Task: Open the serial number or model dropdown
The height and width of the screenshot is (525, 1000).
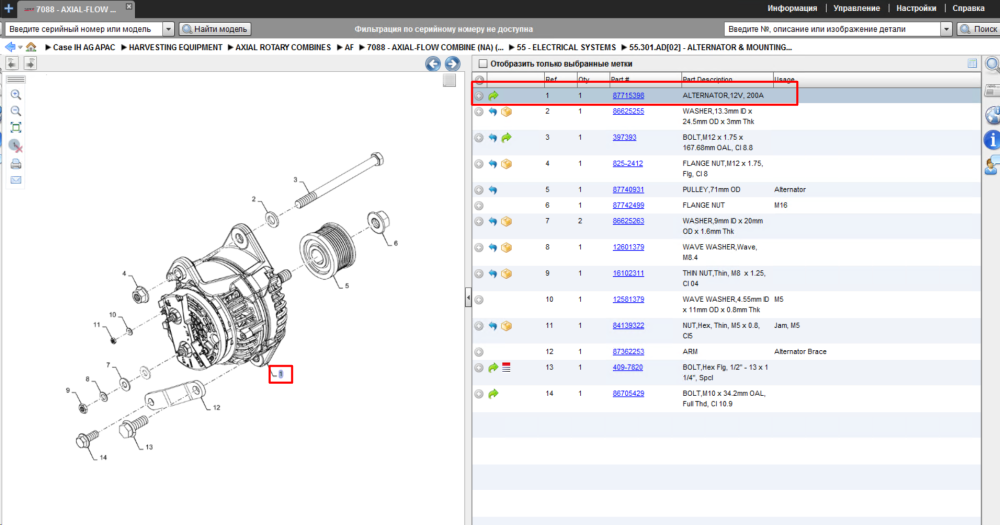Action: pyautogui.click(x=168, y=29)
